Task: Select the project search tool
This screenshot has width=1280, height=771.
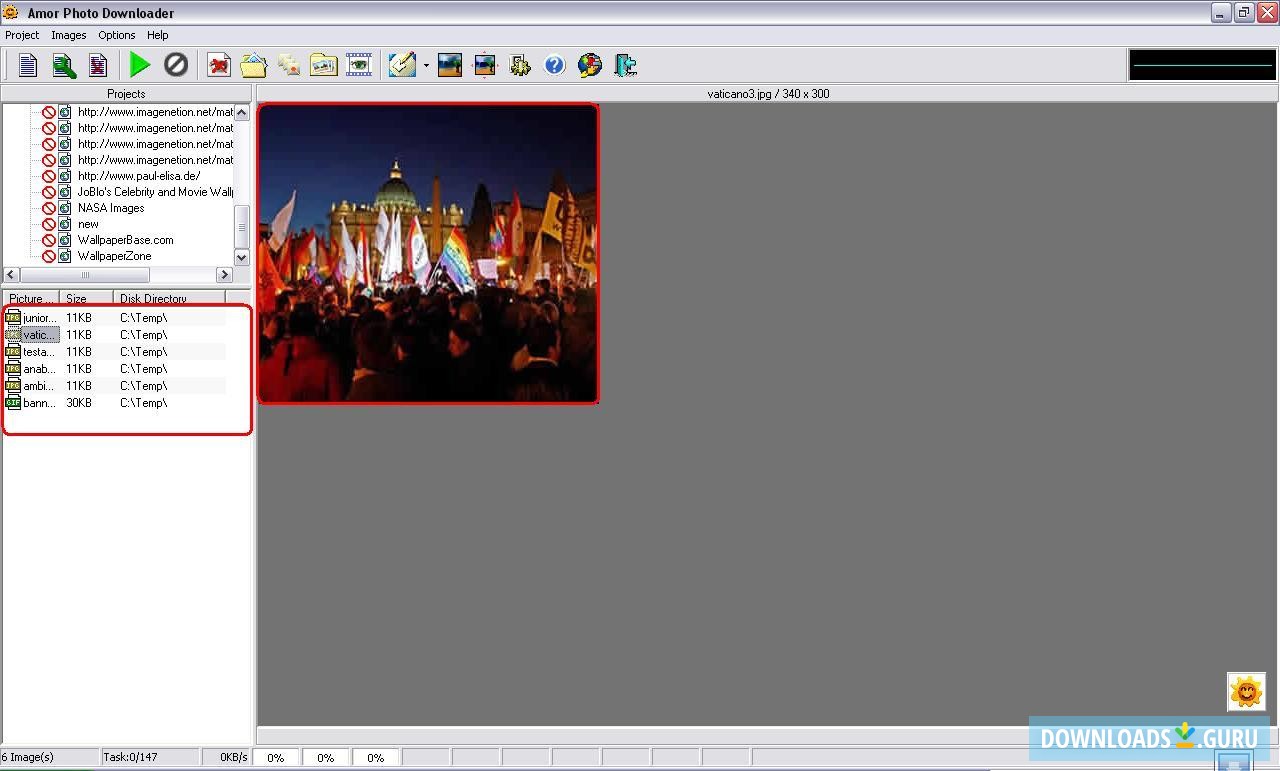Action: click(61, 65)
